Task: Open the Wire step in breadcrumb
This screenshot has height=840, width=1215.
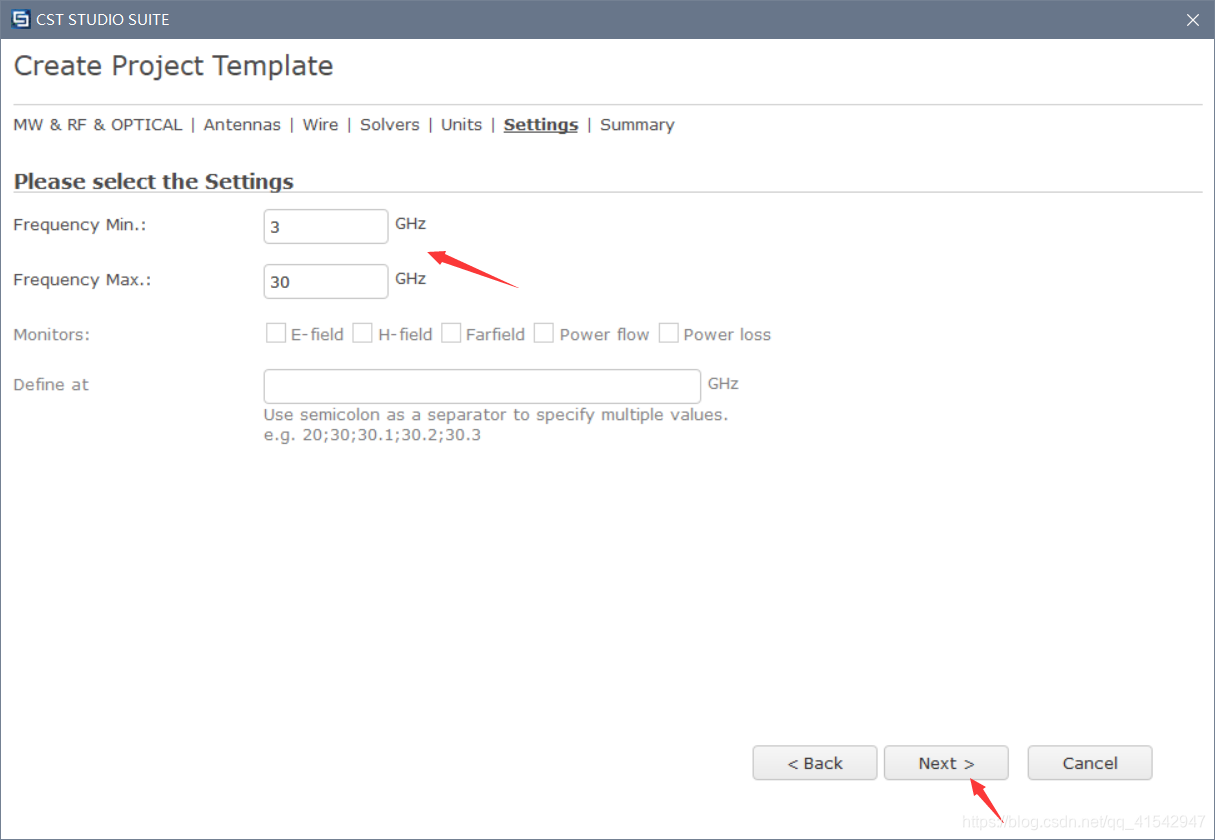Action: click(x=320, y=125)
